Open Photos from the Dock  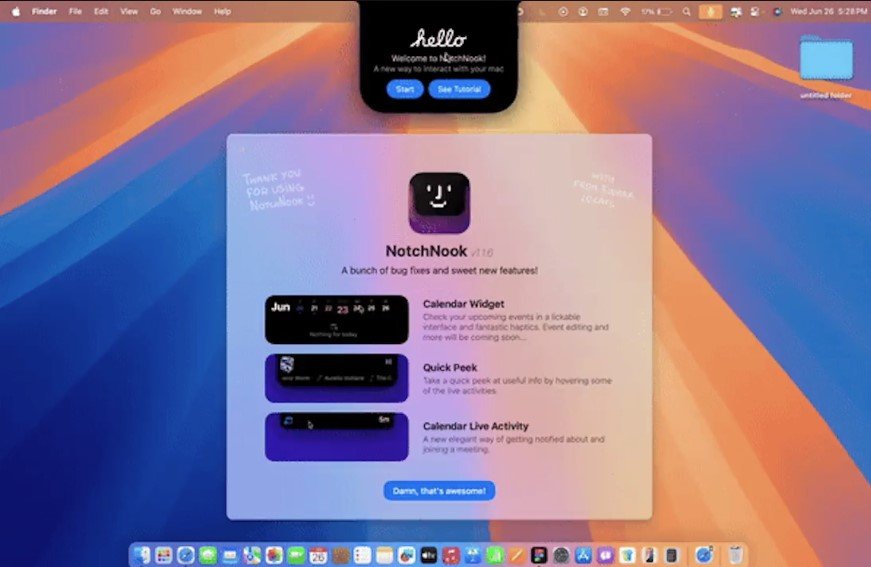coord(274,555)
